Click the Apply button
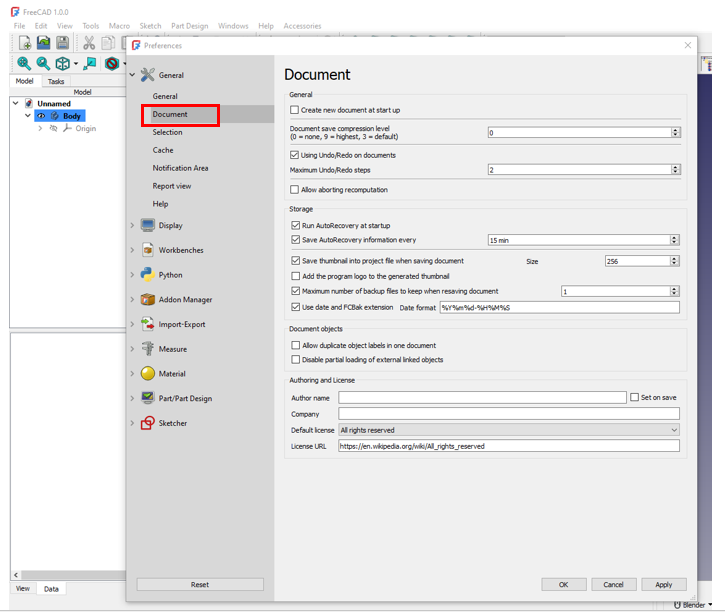The image size is (725, 612). click(x=663, y=584)
